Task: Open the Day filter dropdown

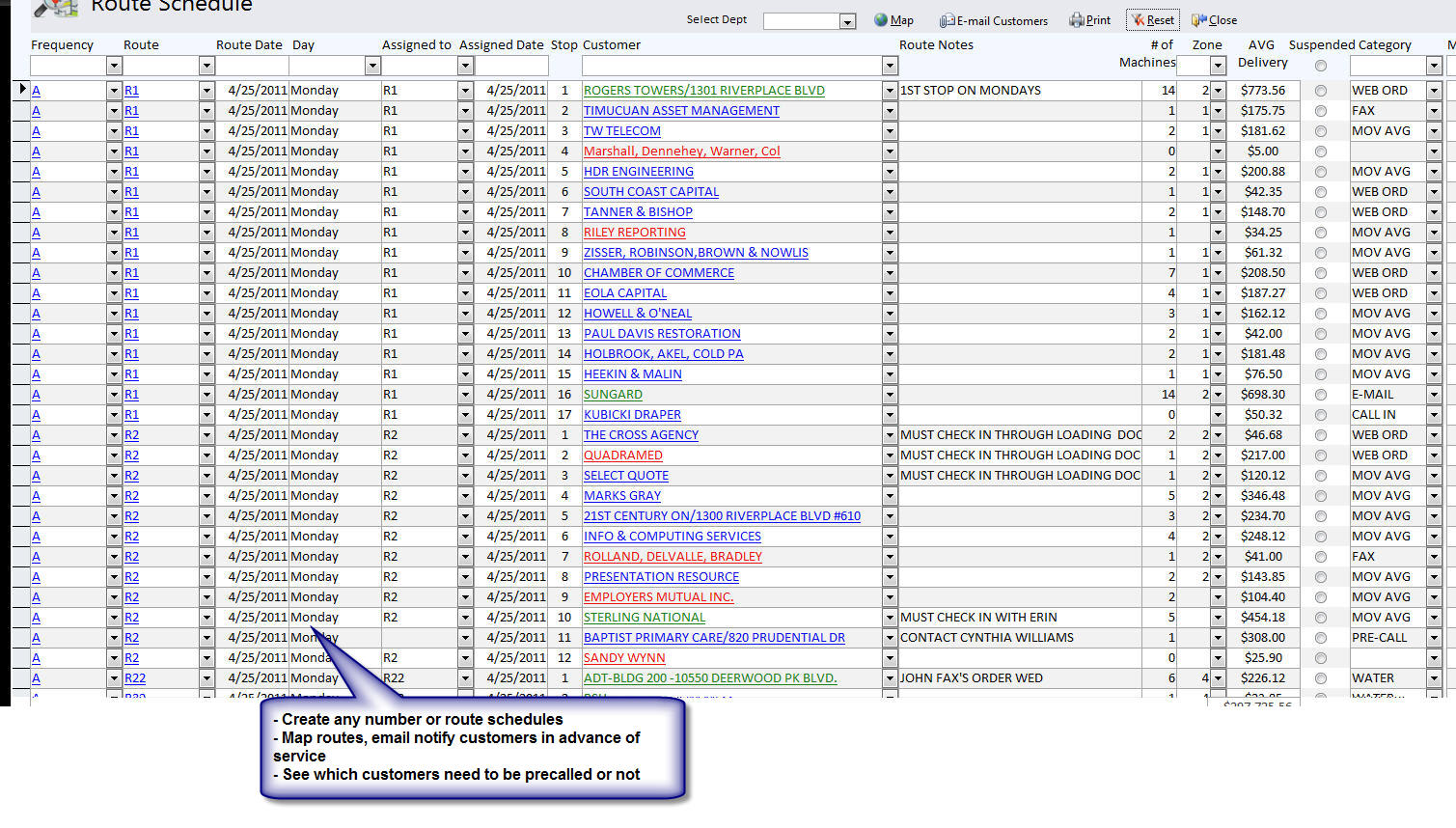Action: click(x=372, y=66)
